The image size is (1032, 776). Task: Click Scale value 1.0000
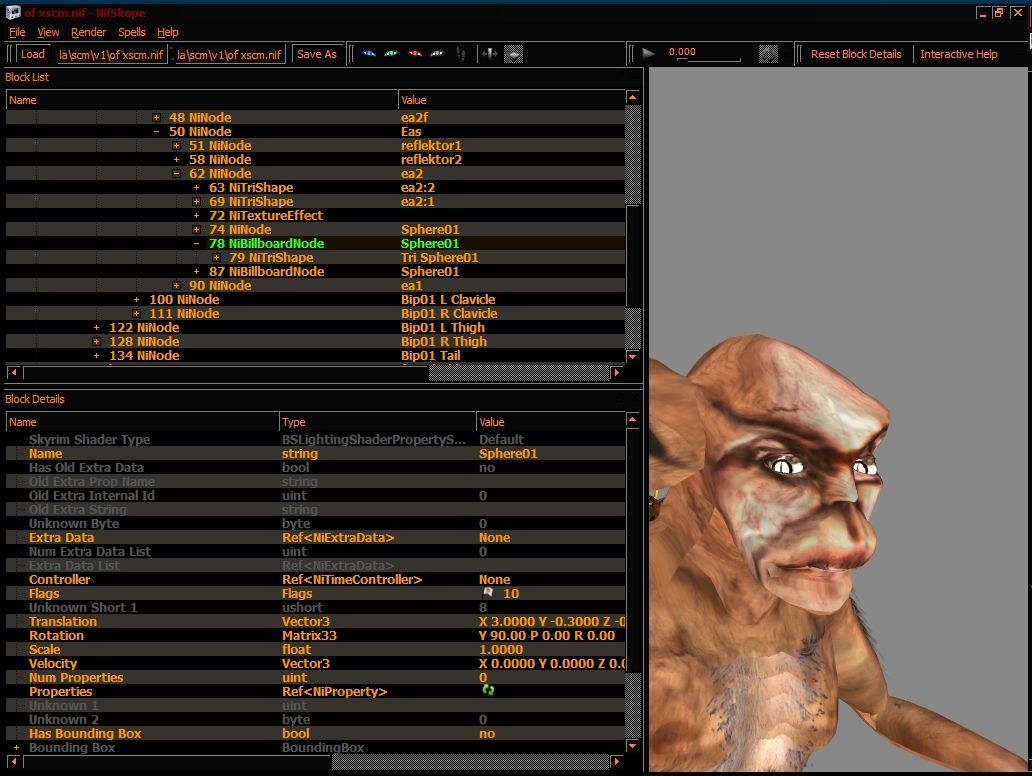pos(501,649)
